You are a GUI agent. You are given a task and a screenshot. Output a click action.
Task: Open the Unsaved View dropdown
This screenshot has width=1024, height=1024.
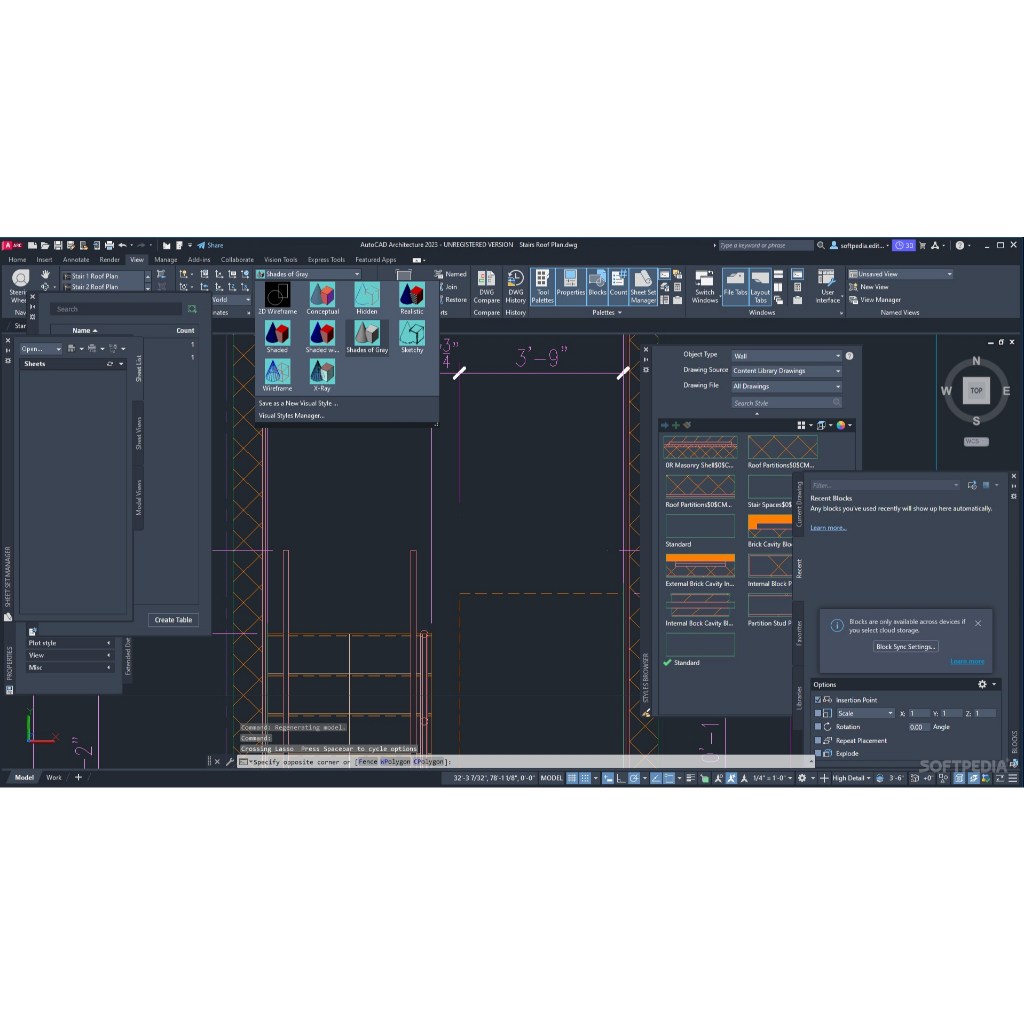tap(900, 274)
